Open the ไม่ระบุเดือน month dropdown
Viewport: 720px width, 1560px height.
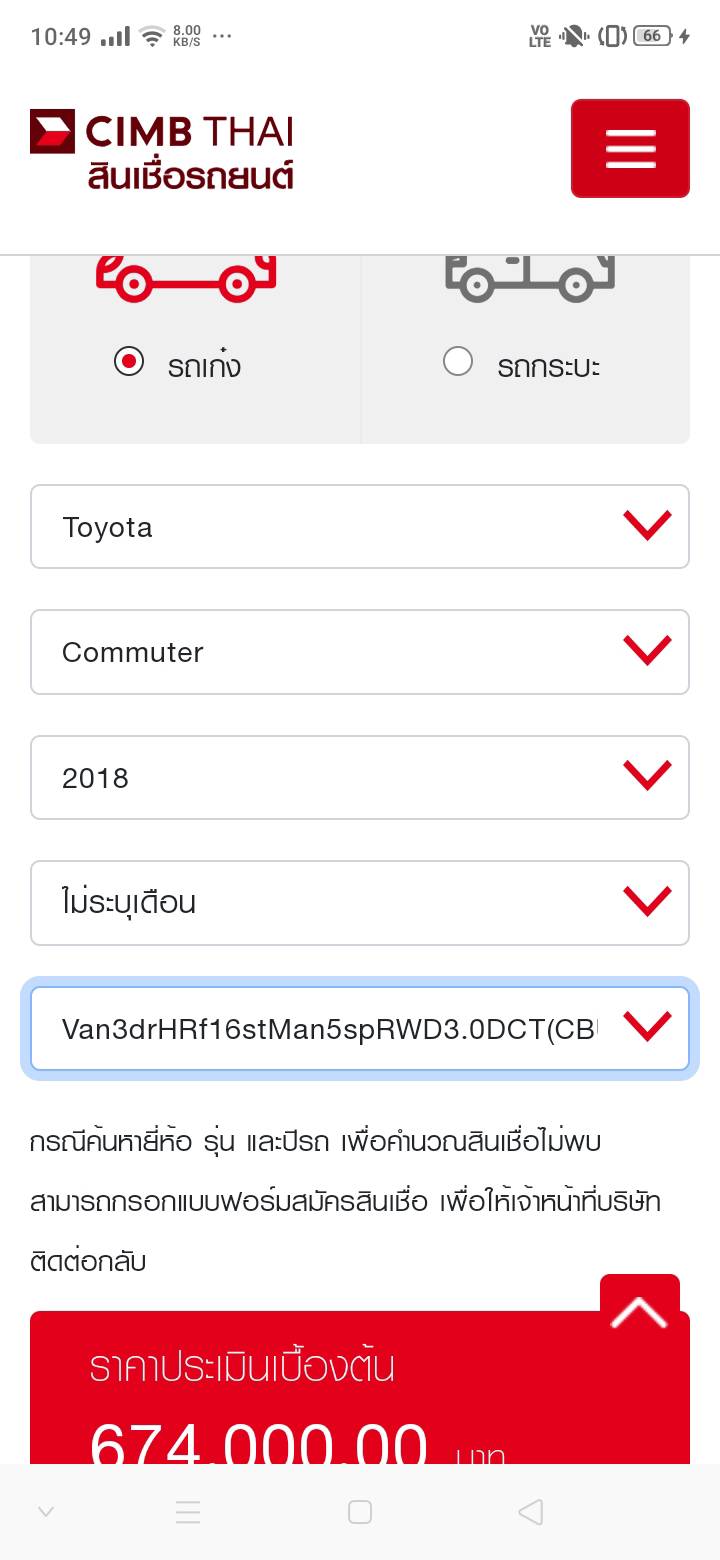[360, 902]
